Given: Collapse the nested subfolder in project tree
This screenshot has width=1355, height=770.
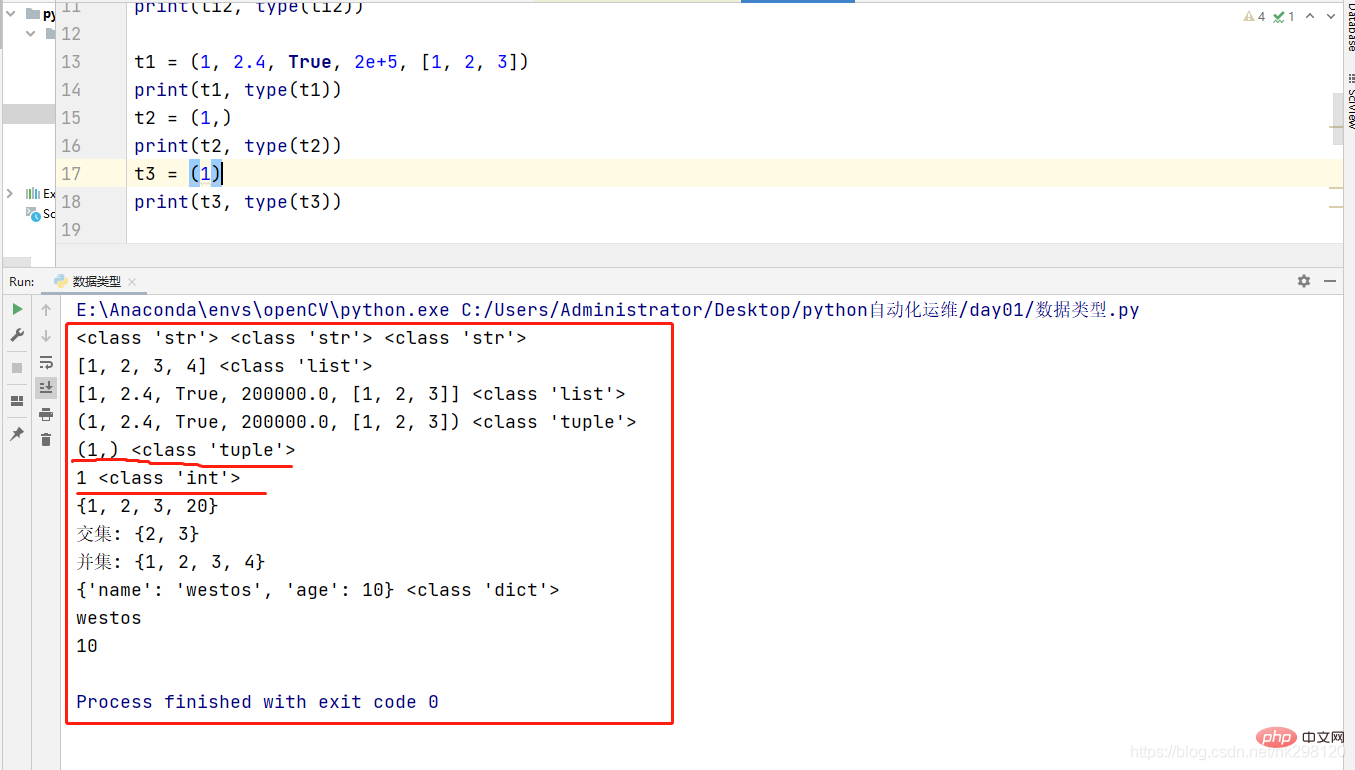Looking at the screenshot, I should 31,34.
